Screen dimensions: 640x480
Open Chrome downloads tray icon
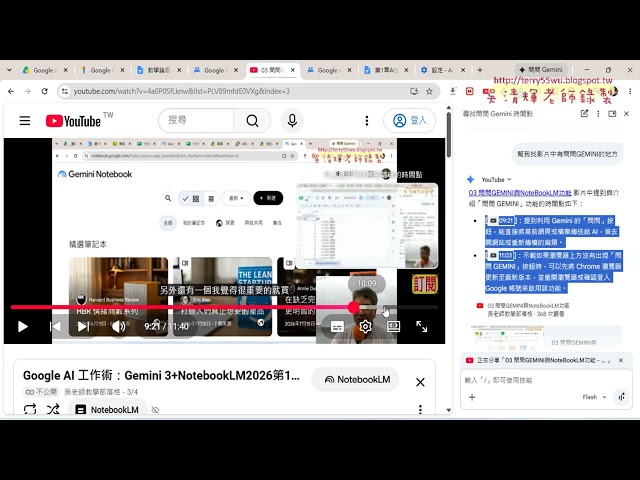point(453,91)
